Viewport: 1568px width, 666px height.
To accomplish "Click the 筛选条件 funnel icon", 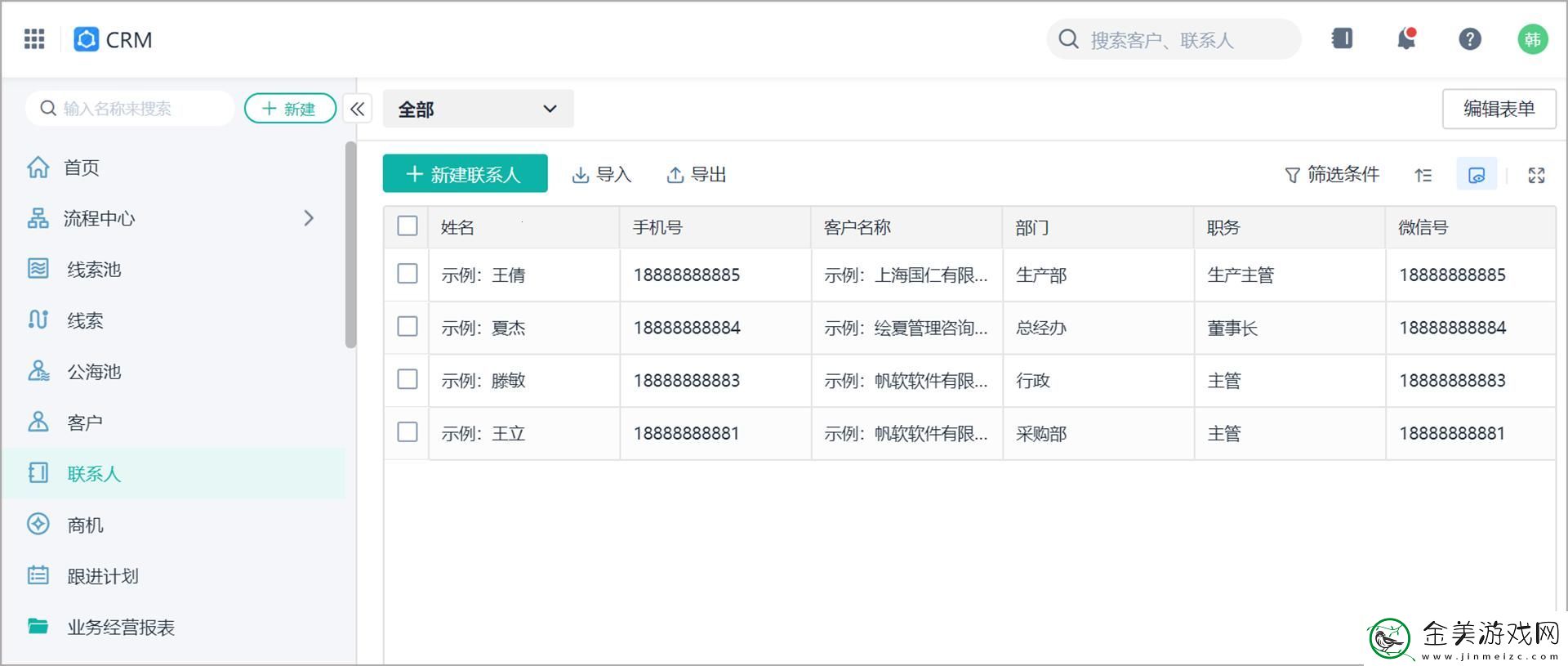I will pos(1292,175).
